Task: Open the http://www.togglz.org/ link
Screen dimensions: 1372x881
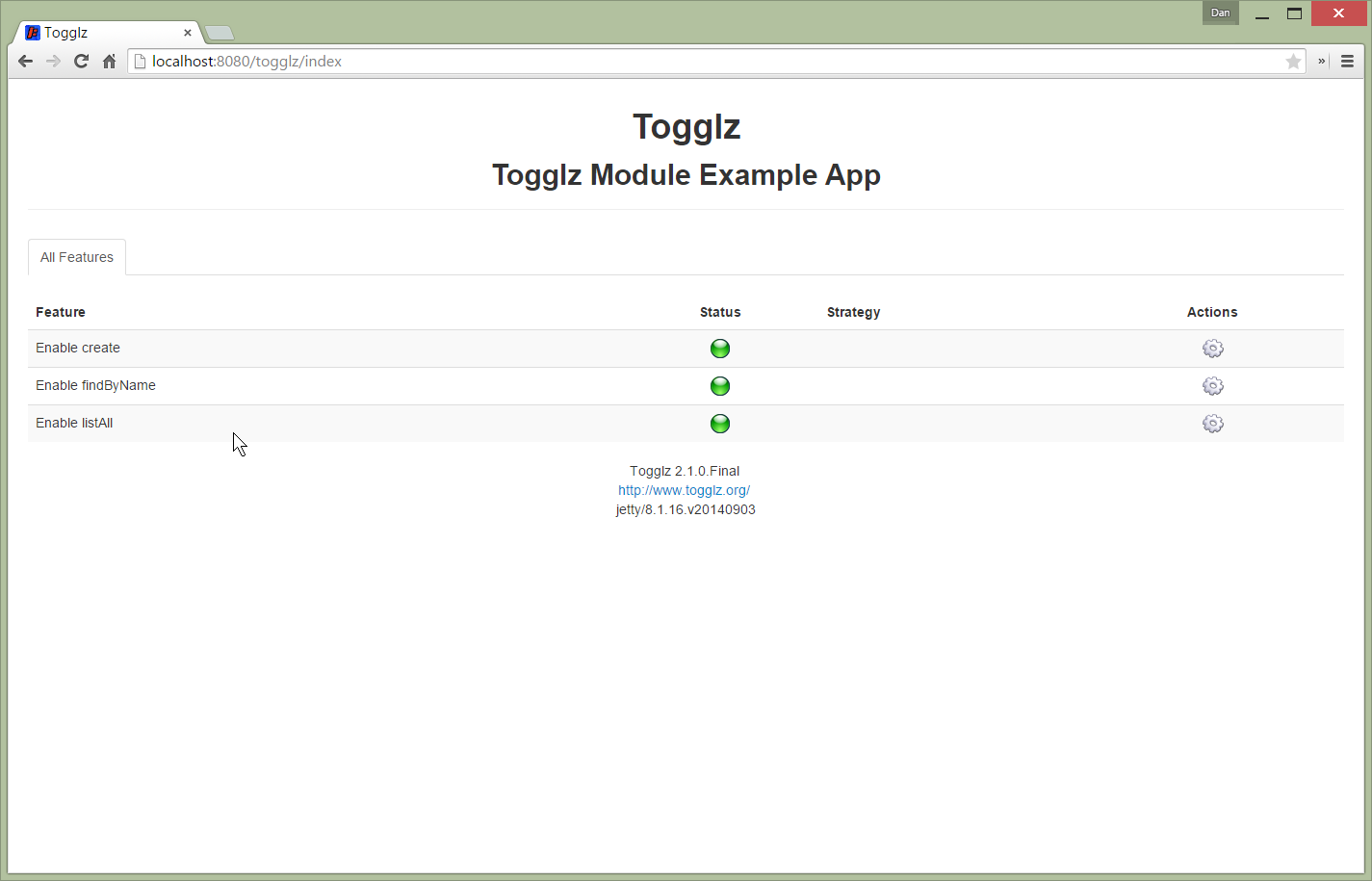Action: [684, 490]
